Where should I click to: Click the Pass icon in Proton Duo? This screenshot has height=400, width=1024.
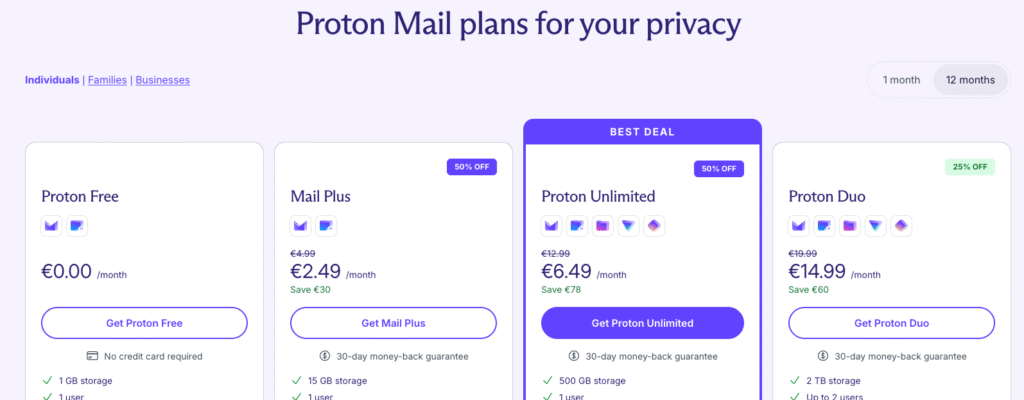tap(902, 226)
